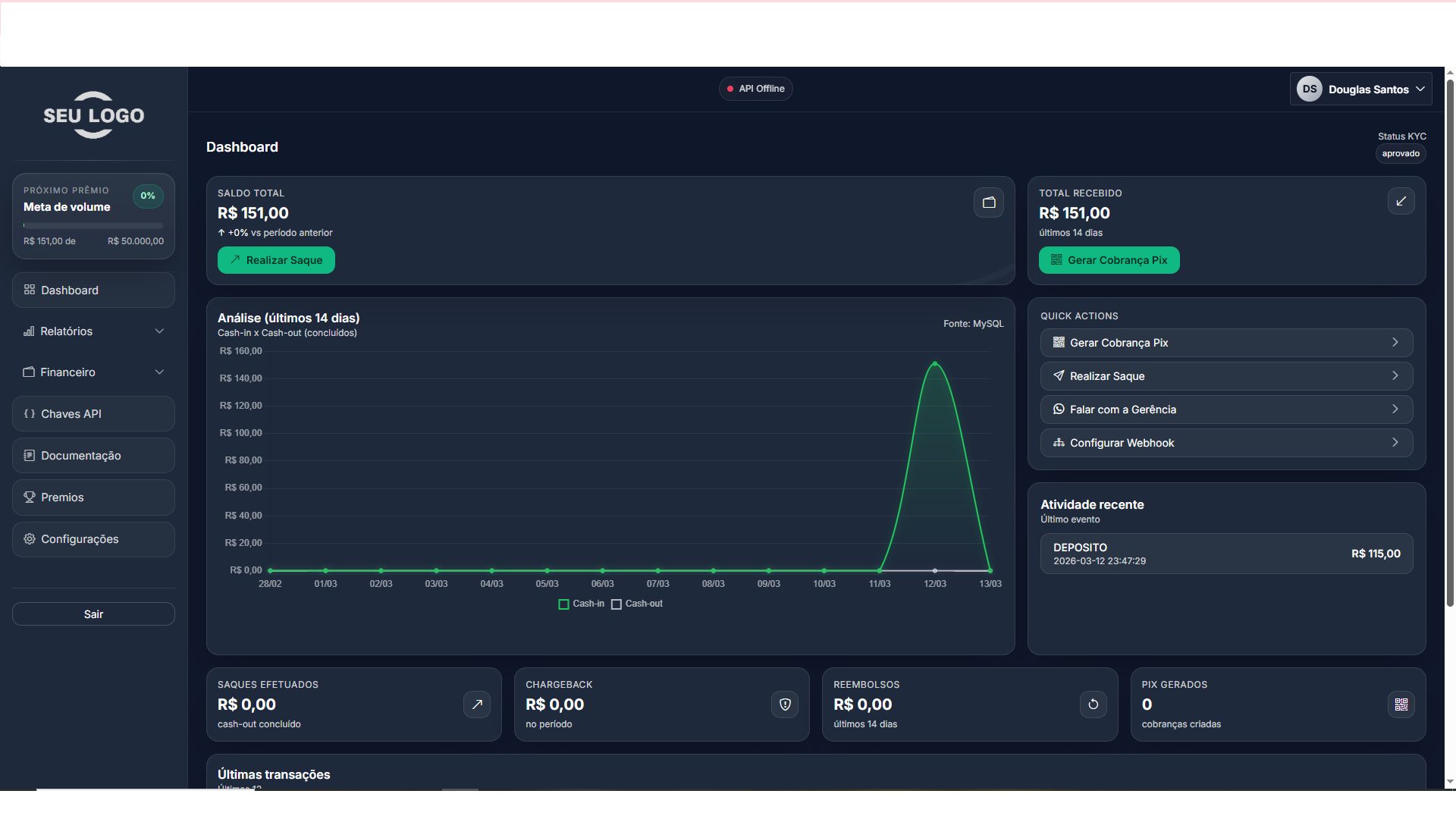This screenshot has width=1456, height=819.
Task: Go to Premios in the sidebar
Action: [93, 497]
